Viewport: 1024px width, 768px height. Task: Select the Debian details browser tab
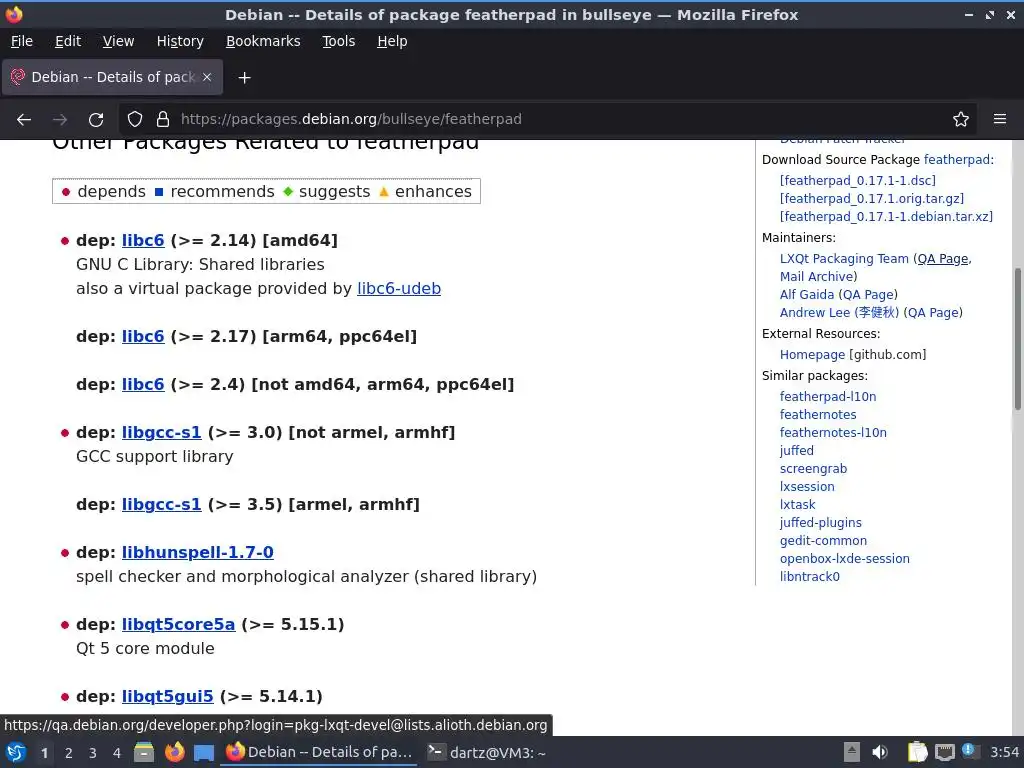112,77
